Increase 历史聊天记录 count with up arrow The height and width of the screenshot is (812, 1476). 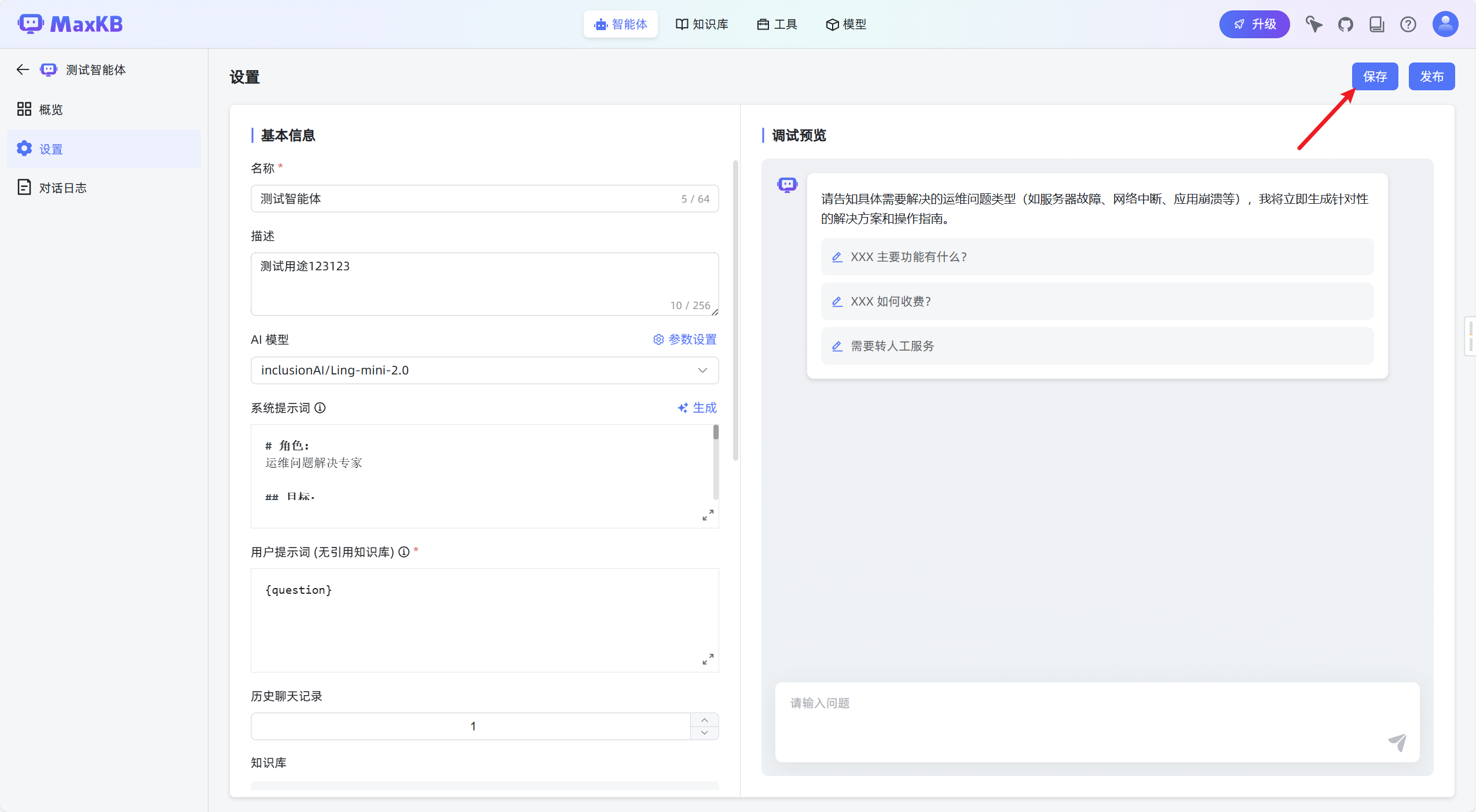[704, 720]
